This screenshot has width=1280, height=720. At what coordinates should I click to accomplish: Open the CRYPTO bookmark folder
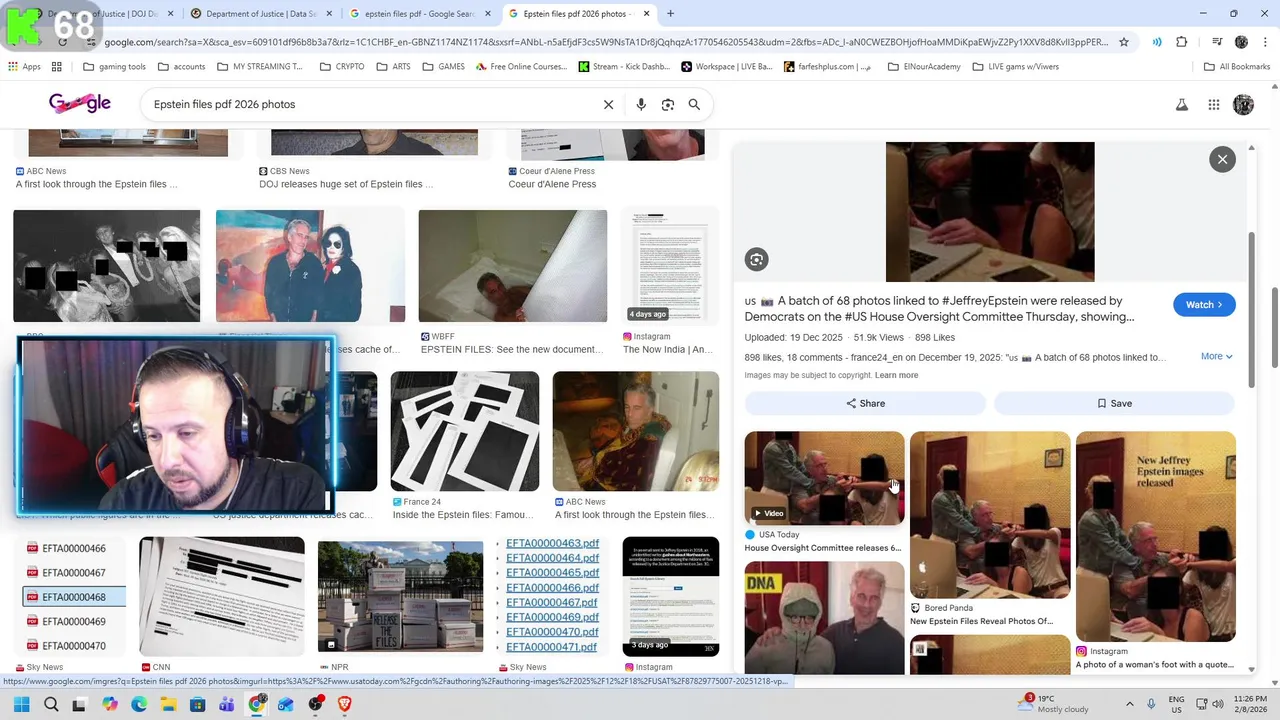coord(342,67)
